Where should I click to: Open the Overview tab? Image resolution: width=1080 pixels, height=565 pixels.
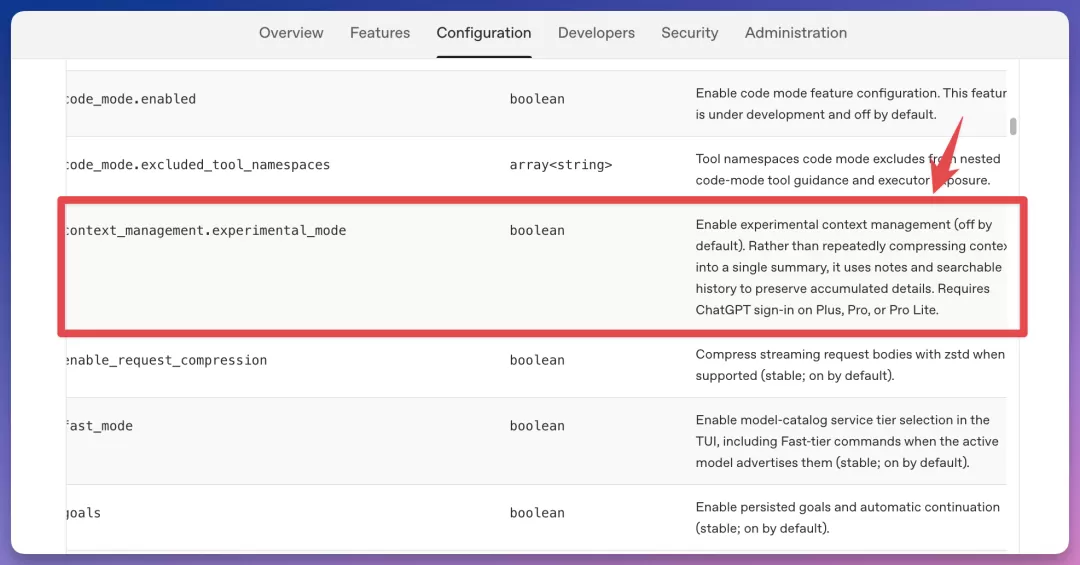[x=291, y=33]
